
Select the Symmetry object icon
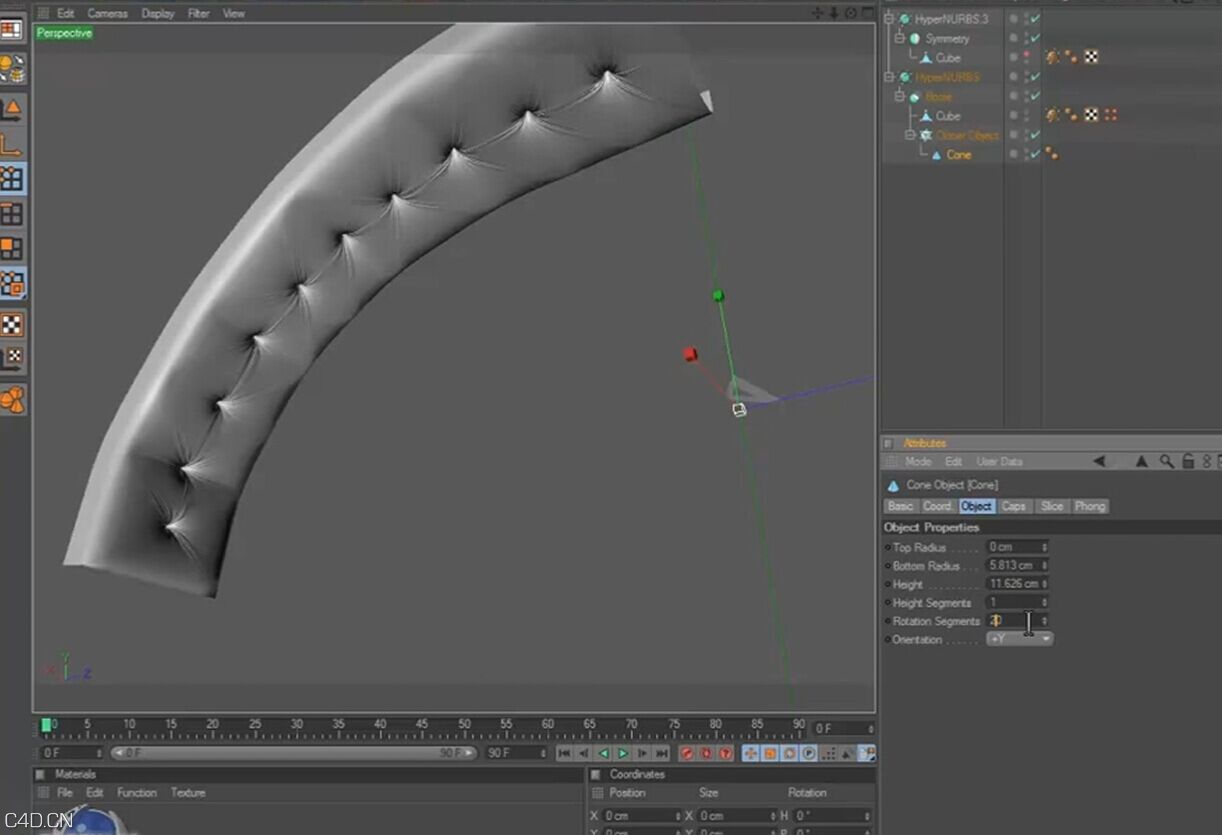tap(915, 38)
